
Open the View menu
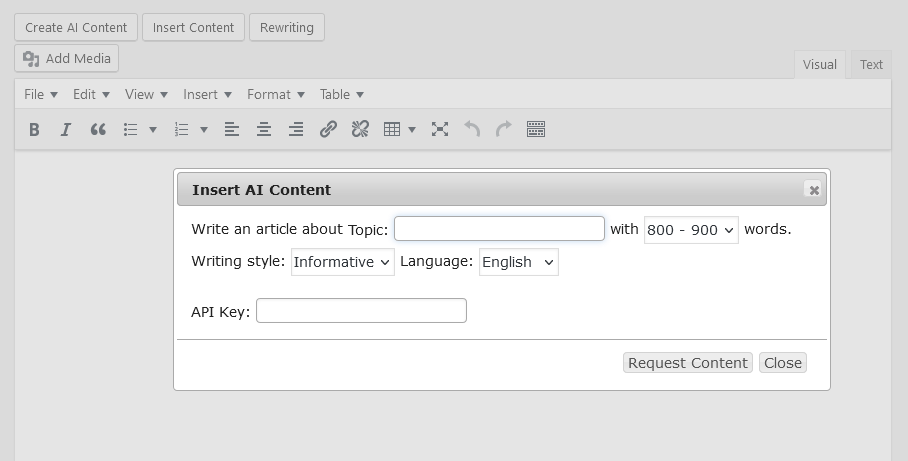146,94
